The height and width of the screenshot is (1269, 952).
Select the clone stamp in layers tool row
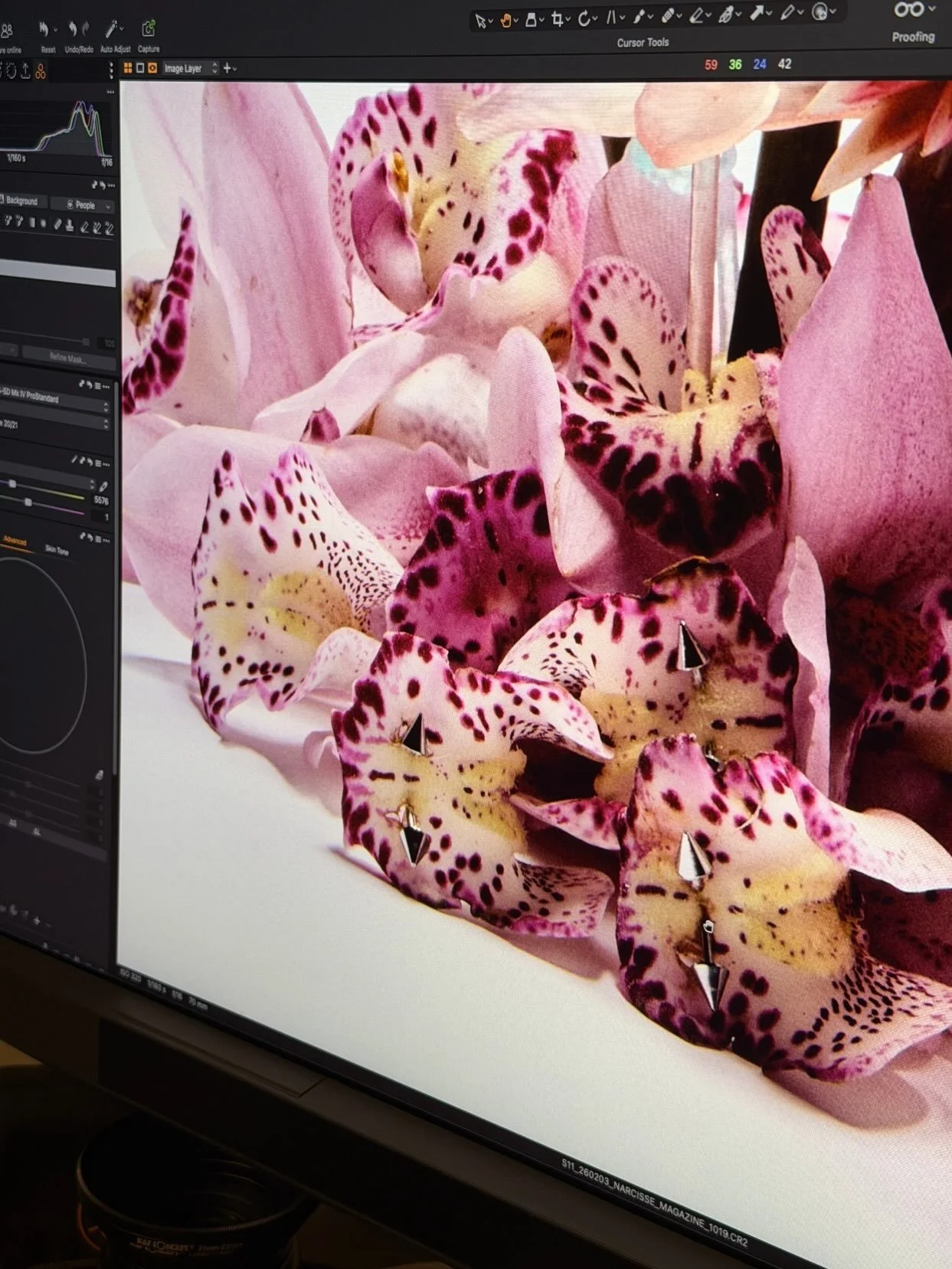click(x=70, y=225)
